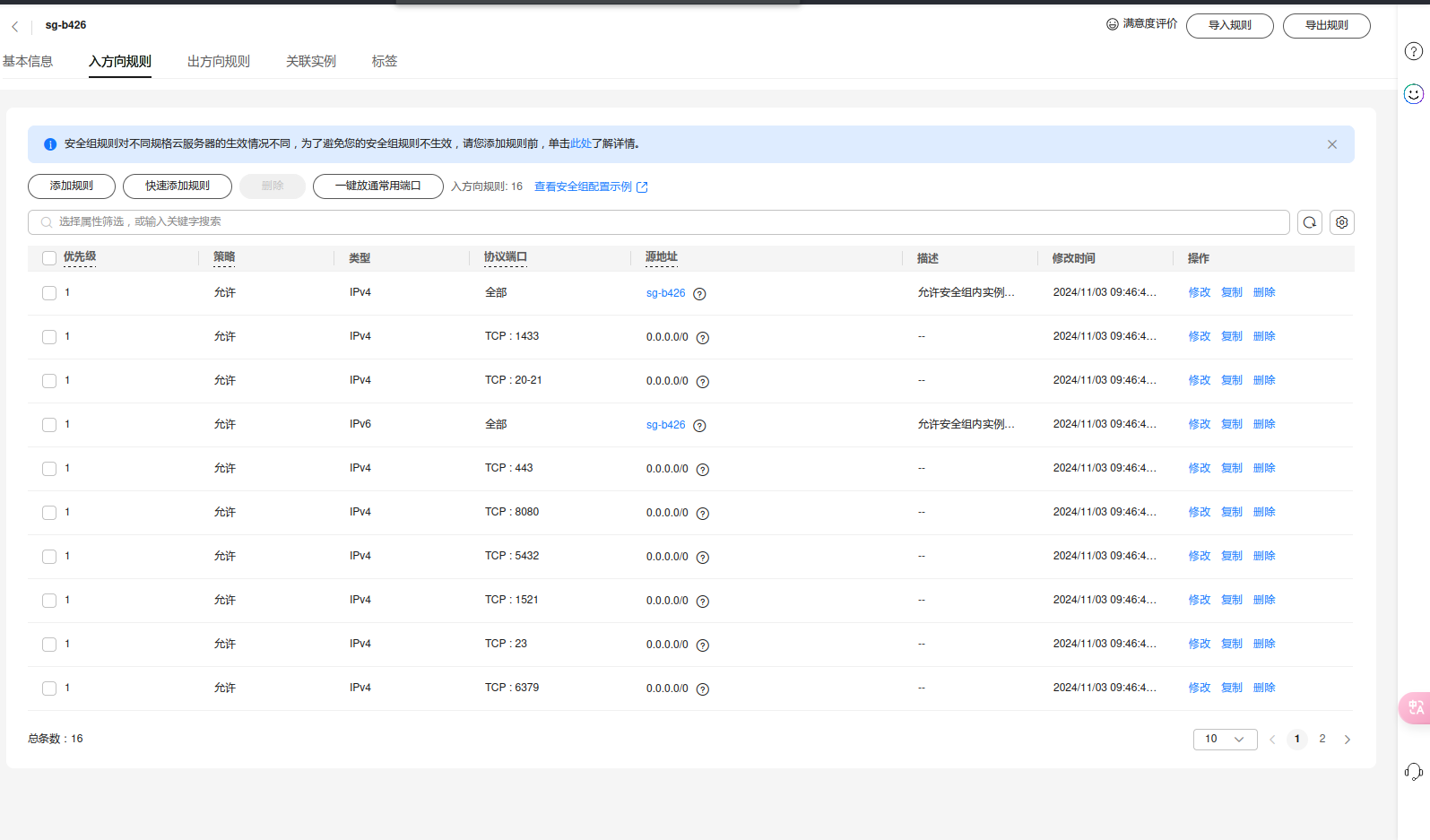
Task: Click the smiley feedback icon in sidebar
Action: [x=1413, y=94]
